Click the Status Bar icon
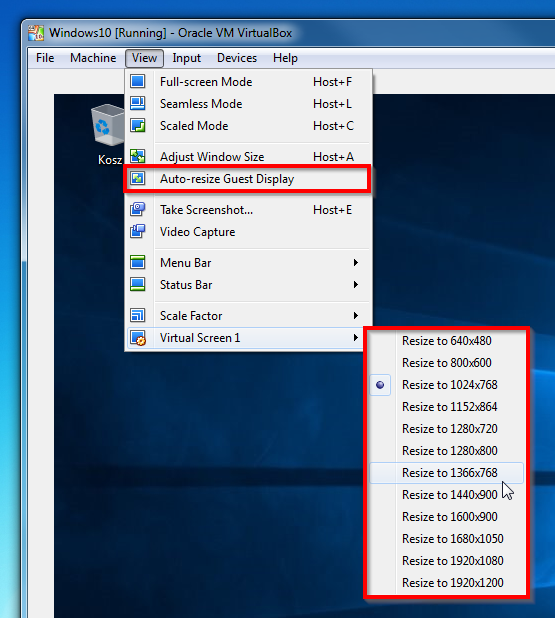 tap(138, 284)
